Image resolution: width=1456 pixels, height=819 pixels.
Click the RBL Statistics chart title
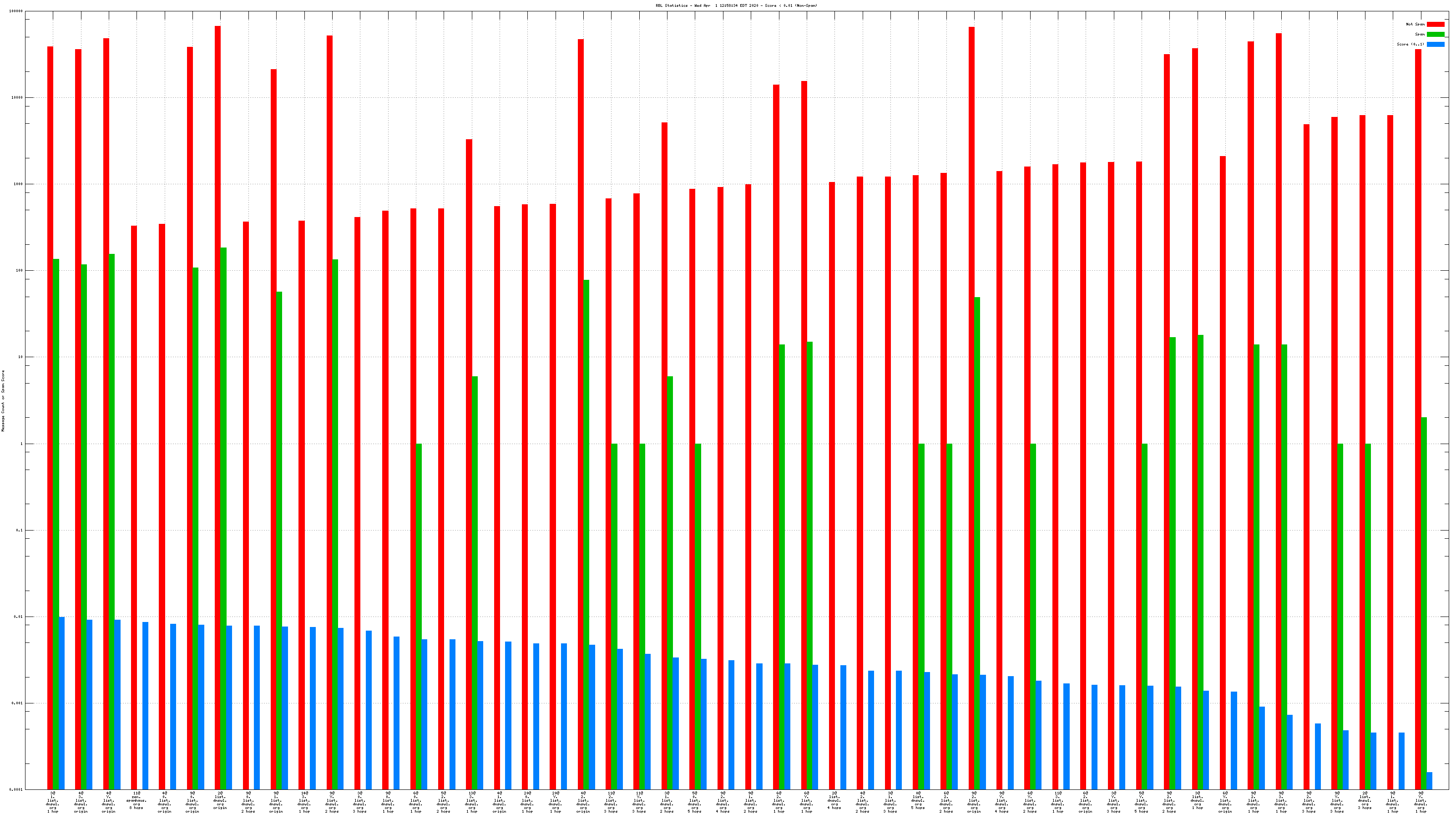[x=736, y=5]
